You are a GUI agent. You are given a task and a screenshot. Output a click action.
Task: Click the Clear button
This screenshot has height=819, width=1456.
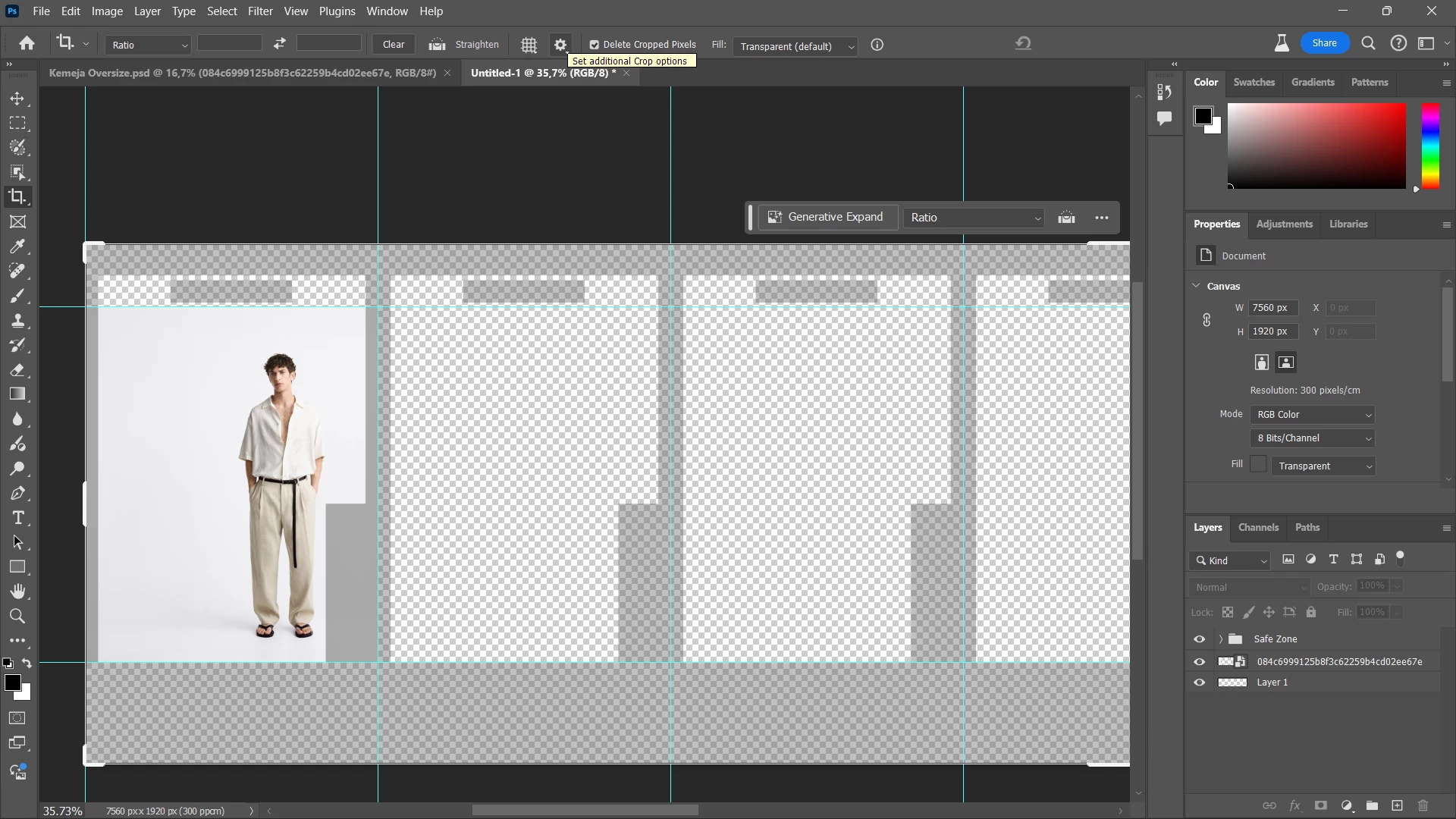[x=394, y=44]
